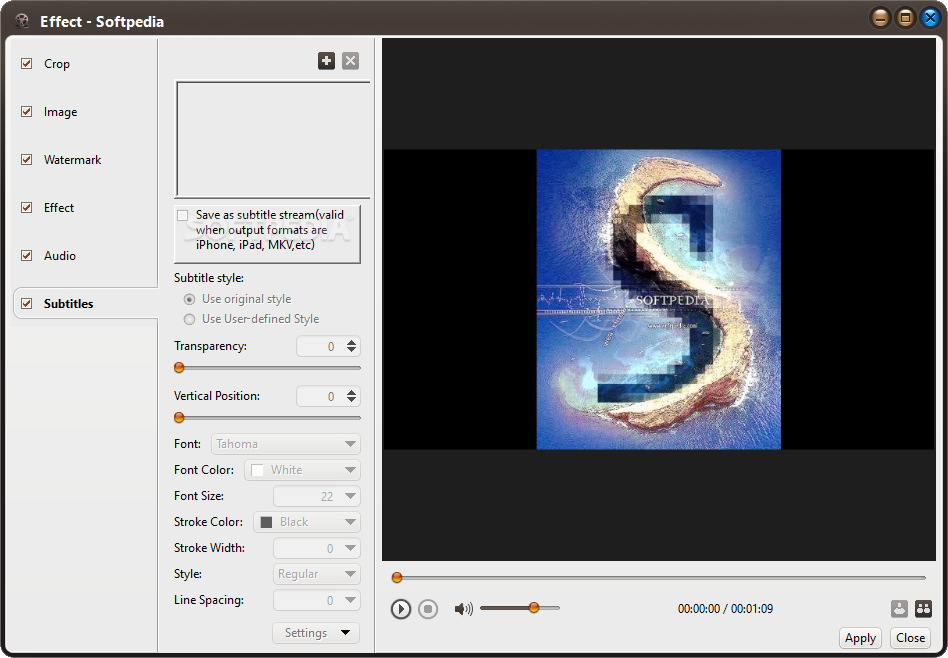948x658 pixels.
Task: Decrease the Vertical Position spinner value
Action: tap(351, 400)
